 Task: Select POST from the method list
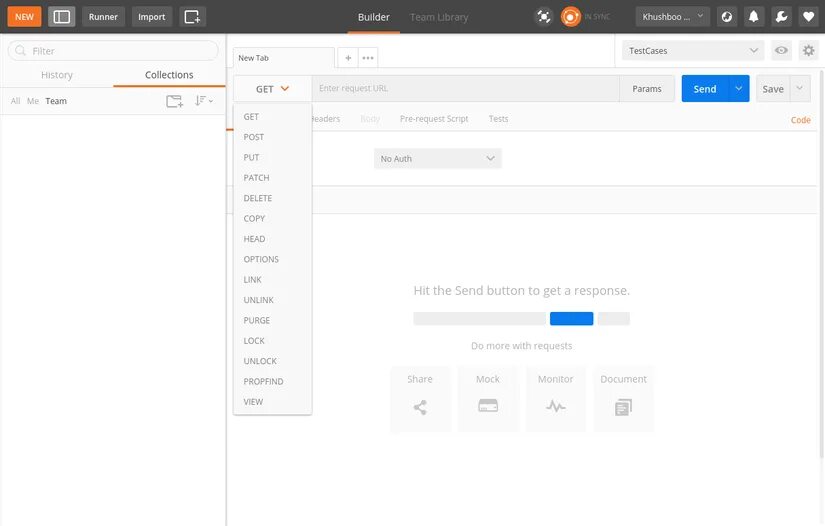[x=254, y=137]
